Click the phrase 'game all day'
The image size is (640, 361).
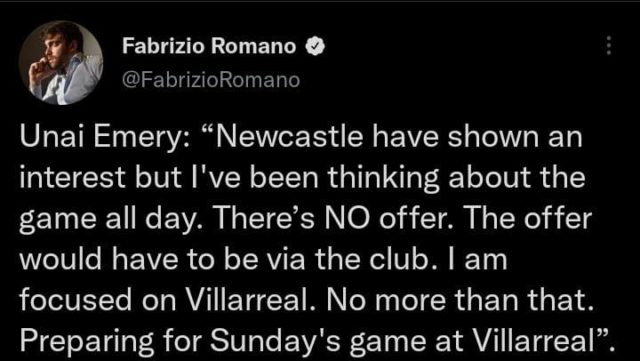pyautogui.click(x=108, y=221)
